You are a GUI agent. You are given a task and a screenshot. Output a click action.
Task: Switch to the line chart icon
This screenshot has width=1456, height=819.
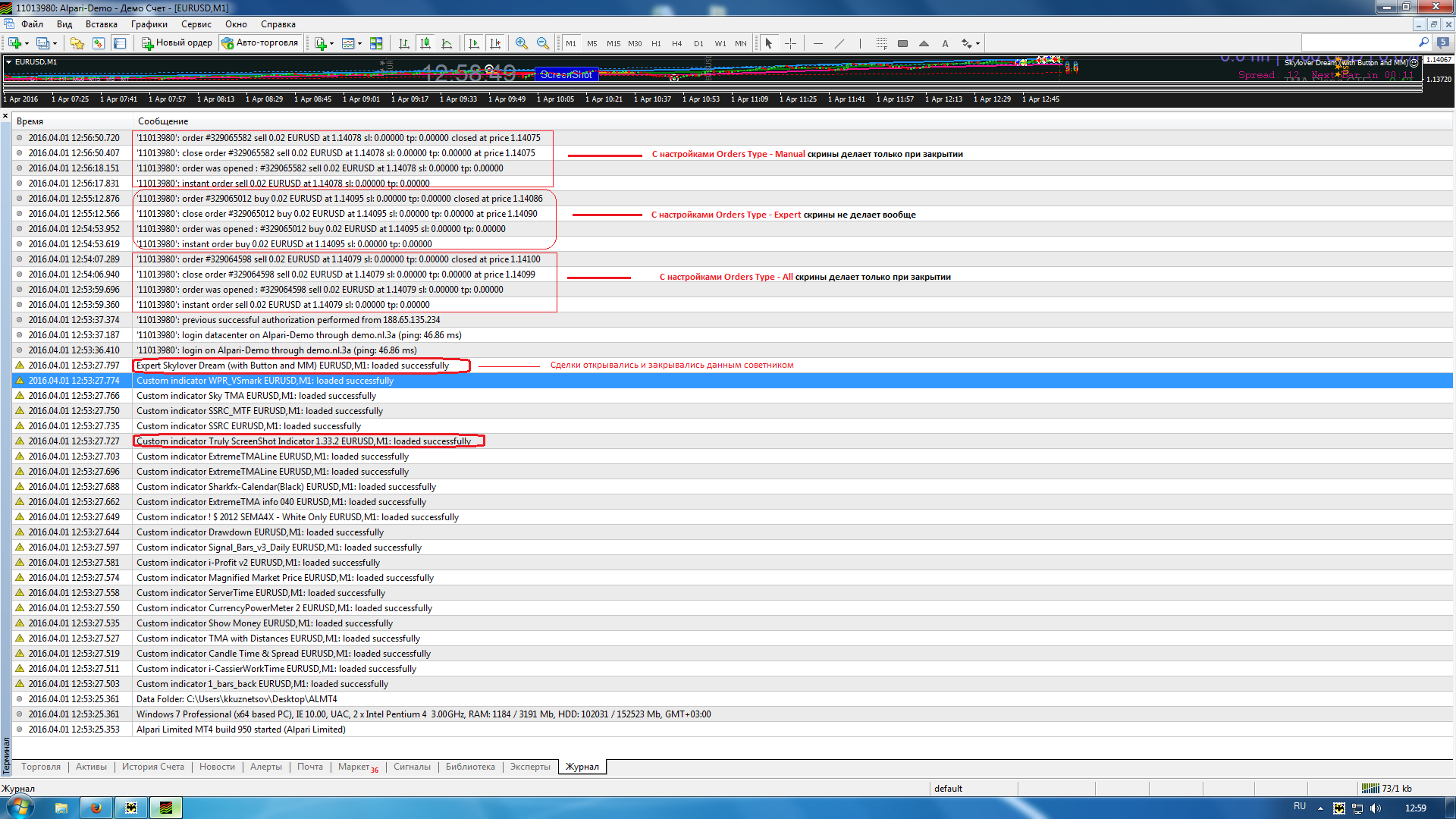pos(447,43)
